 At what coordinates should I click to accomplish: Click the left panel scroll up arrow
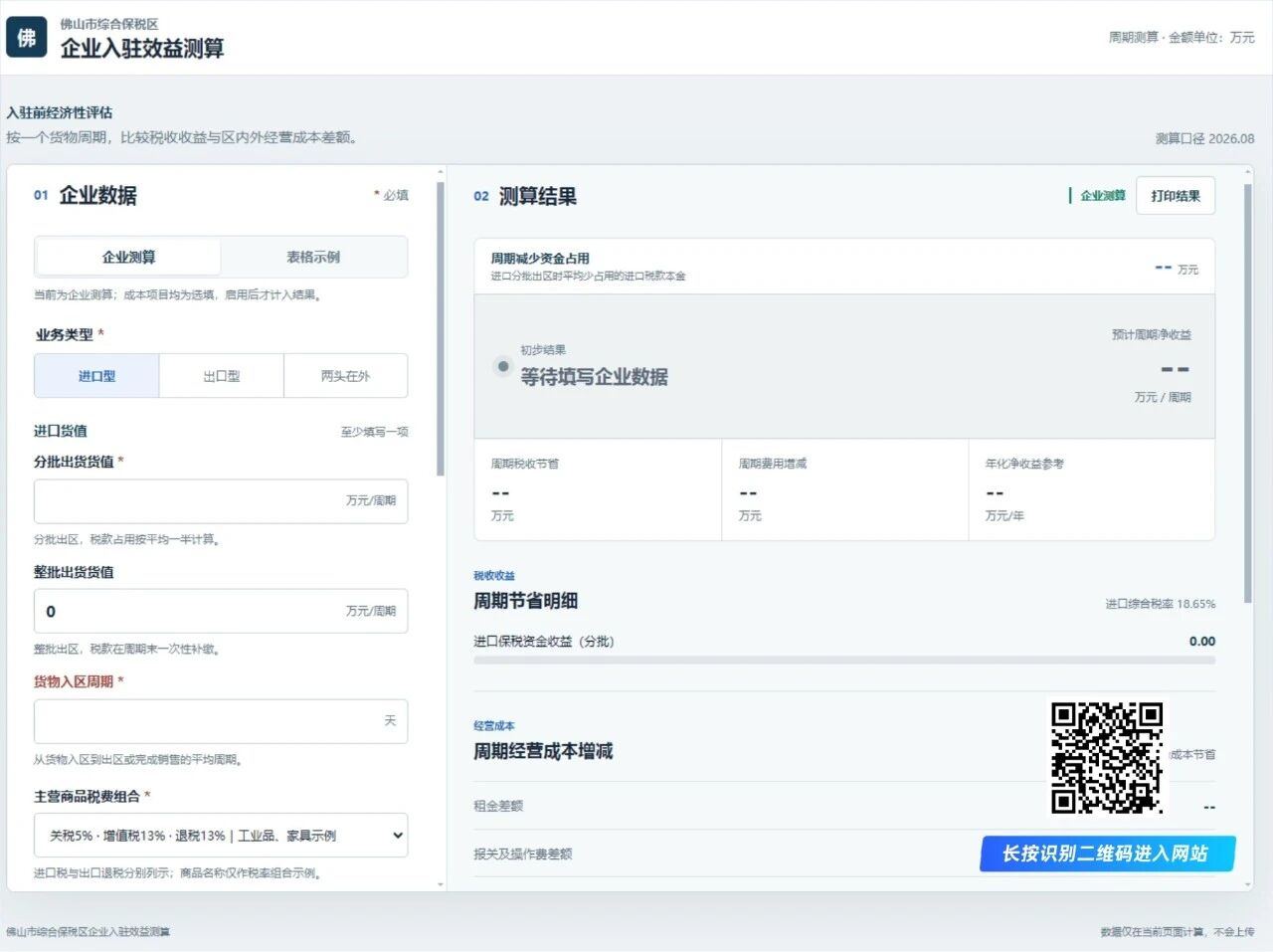point(441,172)
